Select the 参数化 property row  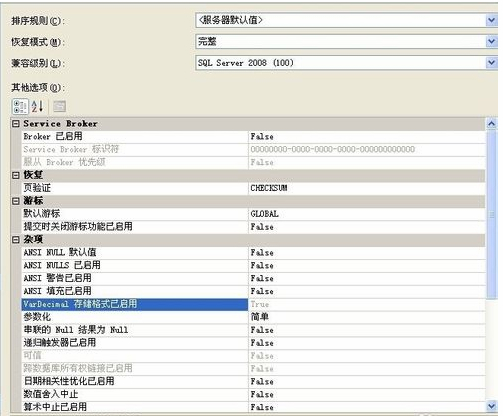pos(135,317)
